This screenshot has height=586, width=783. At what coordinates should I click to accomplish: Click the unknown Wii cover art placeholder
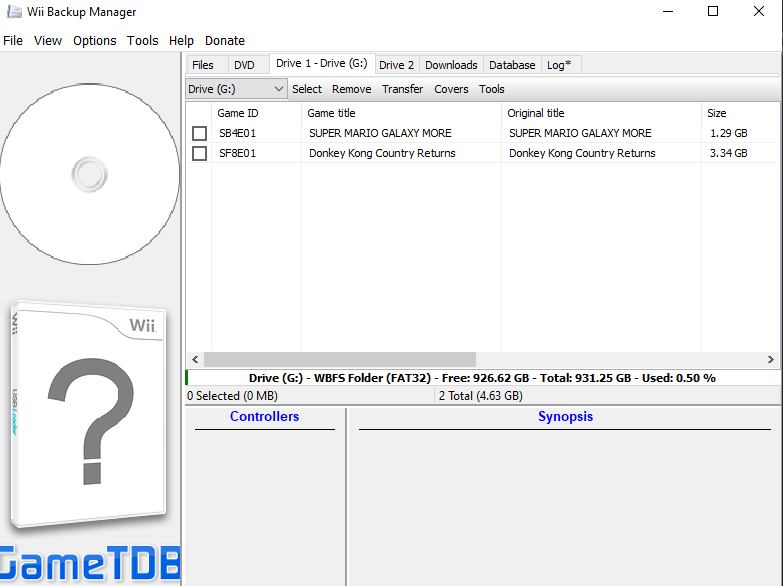tap(88, 415)
